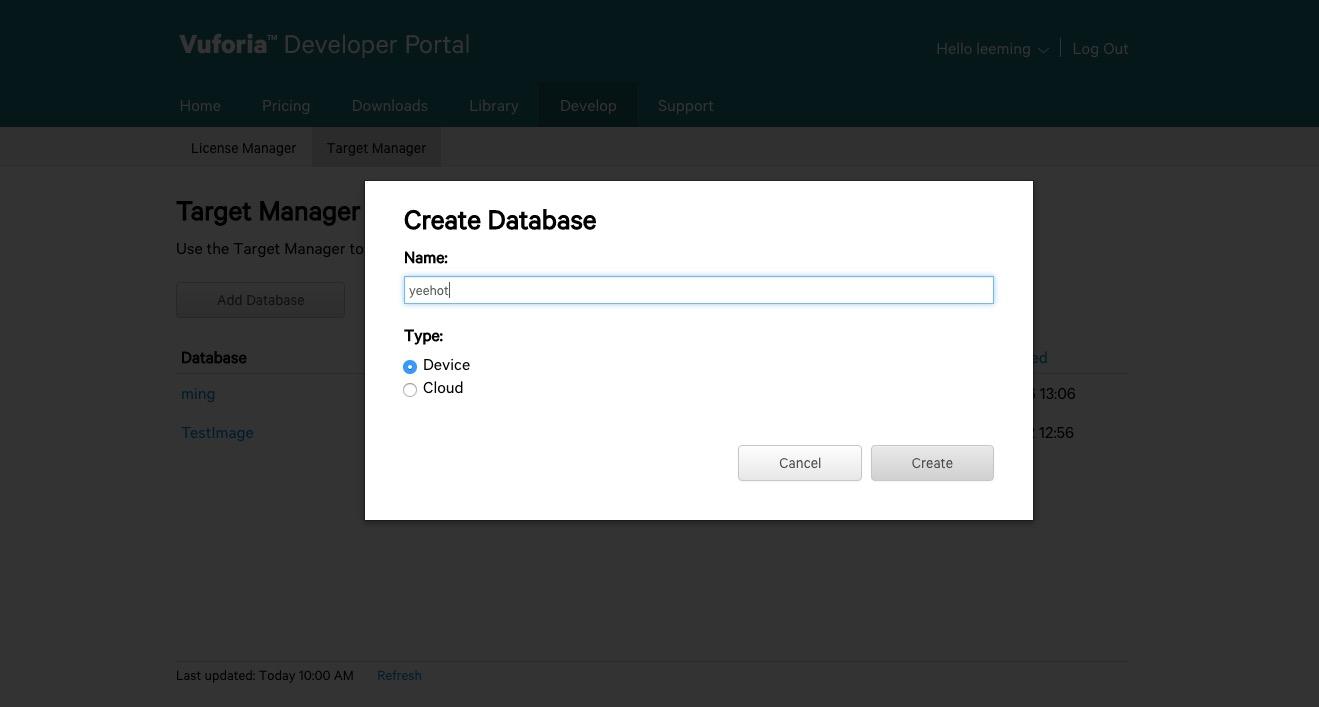This screenshot has width=1319, height=707.
Task: Switch to the Target Manager tab
Action: (376, 148)
